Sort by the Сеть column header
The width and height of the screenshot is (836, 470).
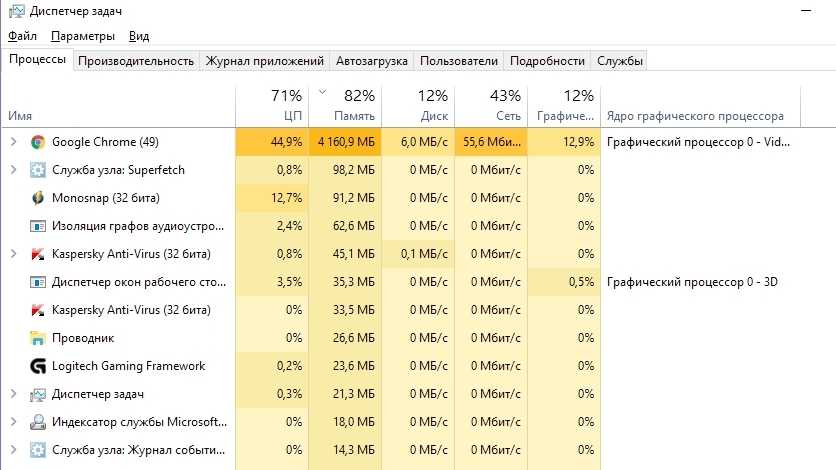point(490,105)
